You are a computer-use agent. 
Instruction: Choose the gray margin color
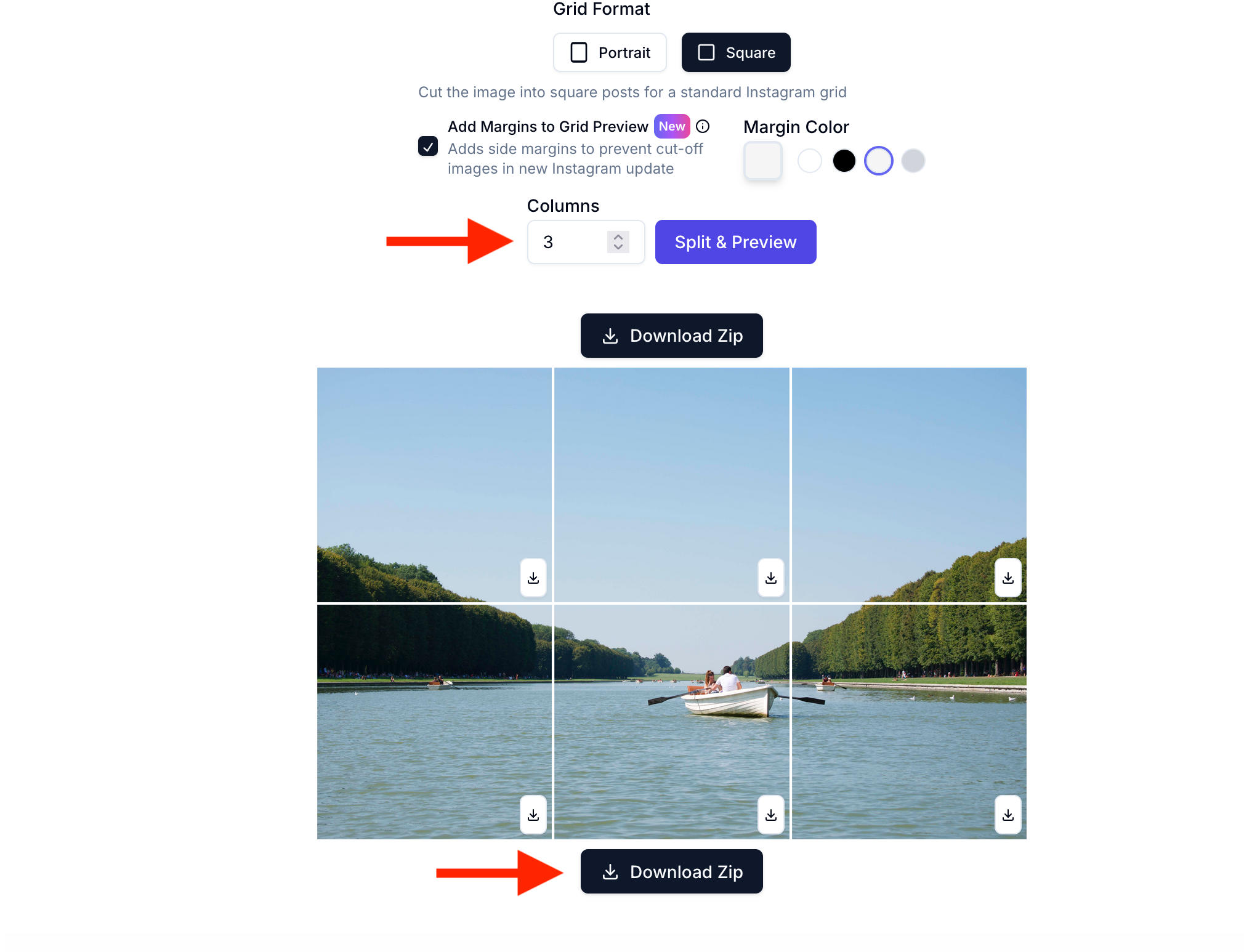pyautogui.click(x=913, y=161)
